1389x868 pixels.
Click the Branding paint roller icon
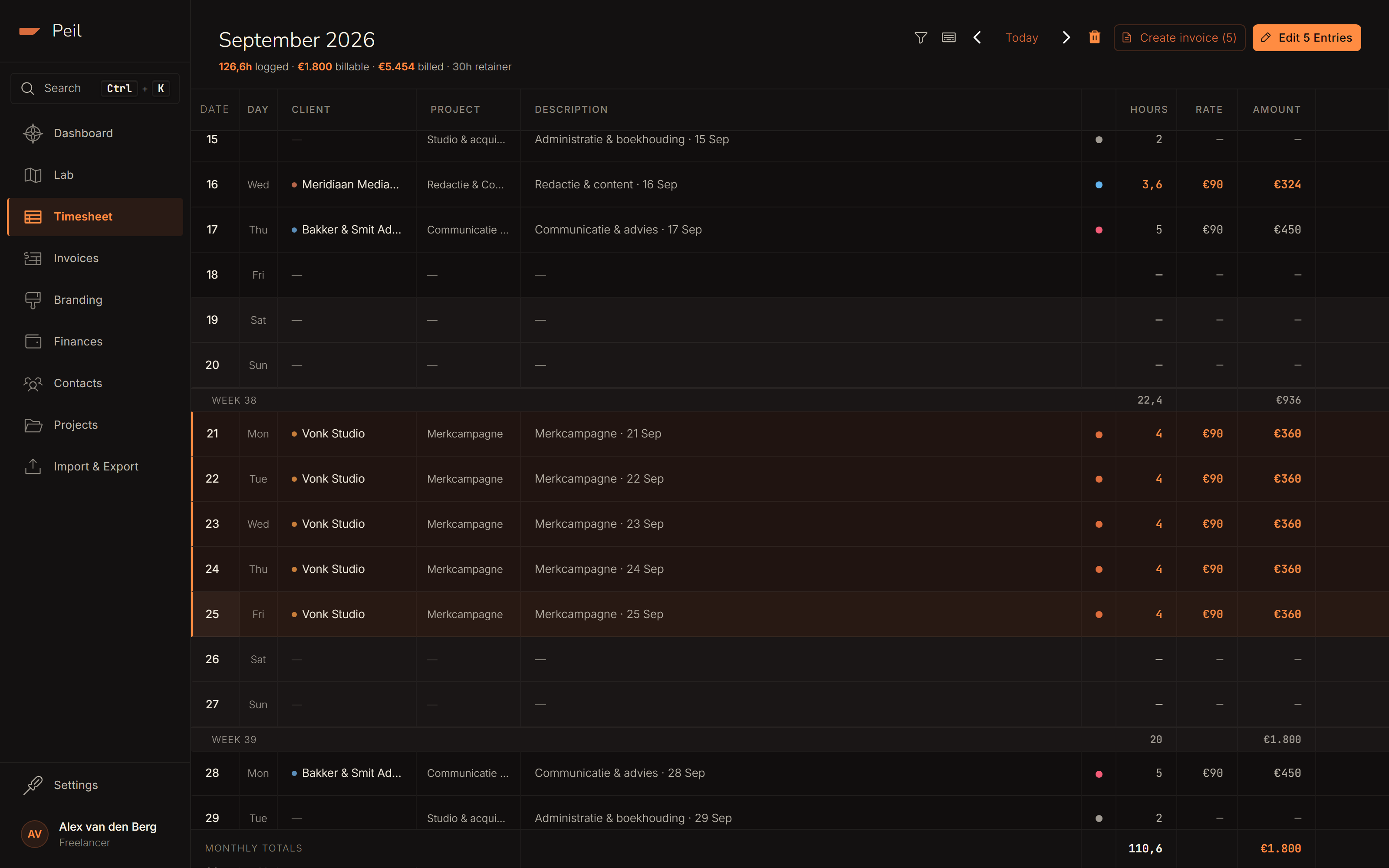point(33,299)
